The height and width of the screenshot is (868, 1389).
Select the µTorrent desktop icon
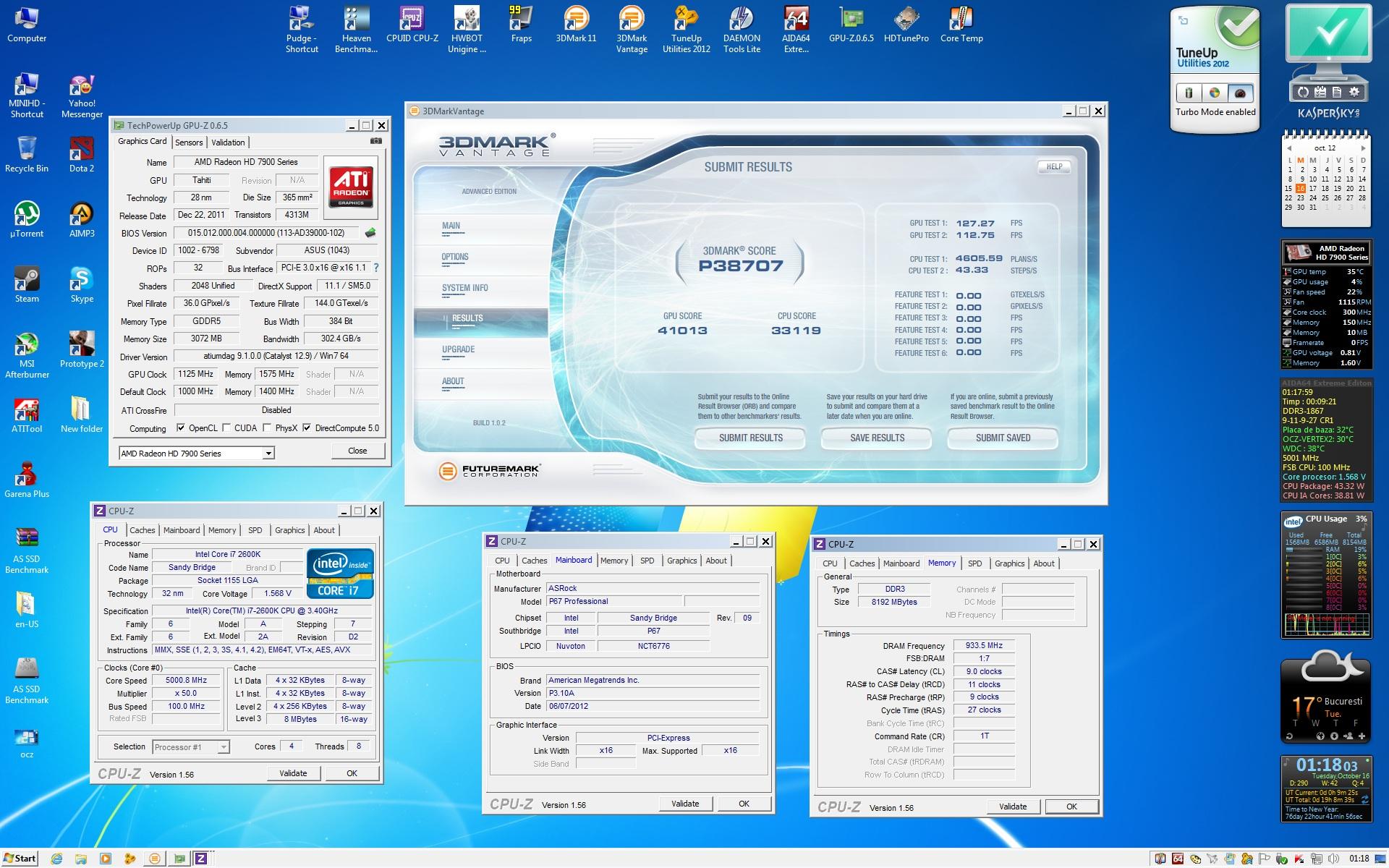pos(27,219)
